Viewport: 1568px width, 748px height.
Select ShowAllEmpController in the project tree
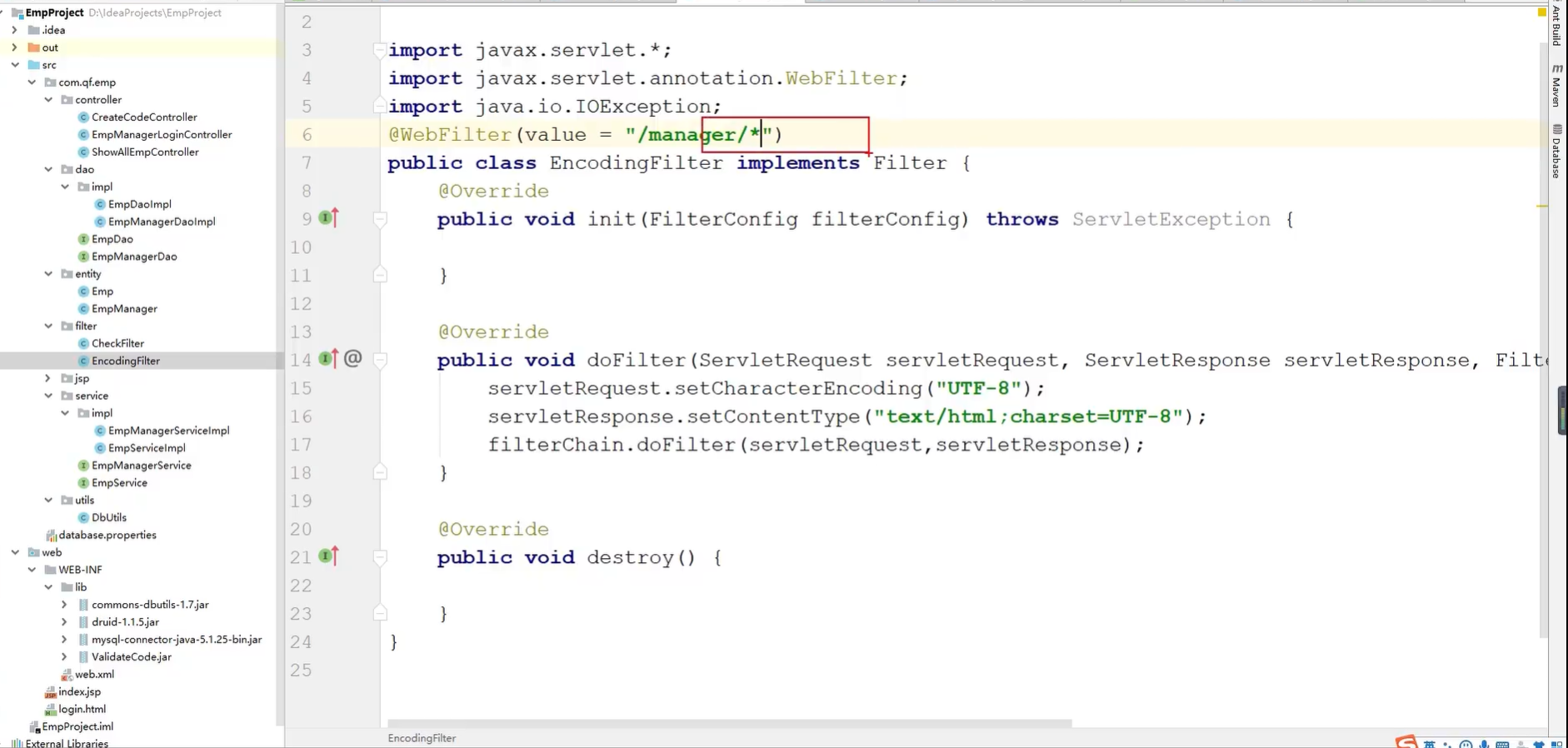(145, 152)
